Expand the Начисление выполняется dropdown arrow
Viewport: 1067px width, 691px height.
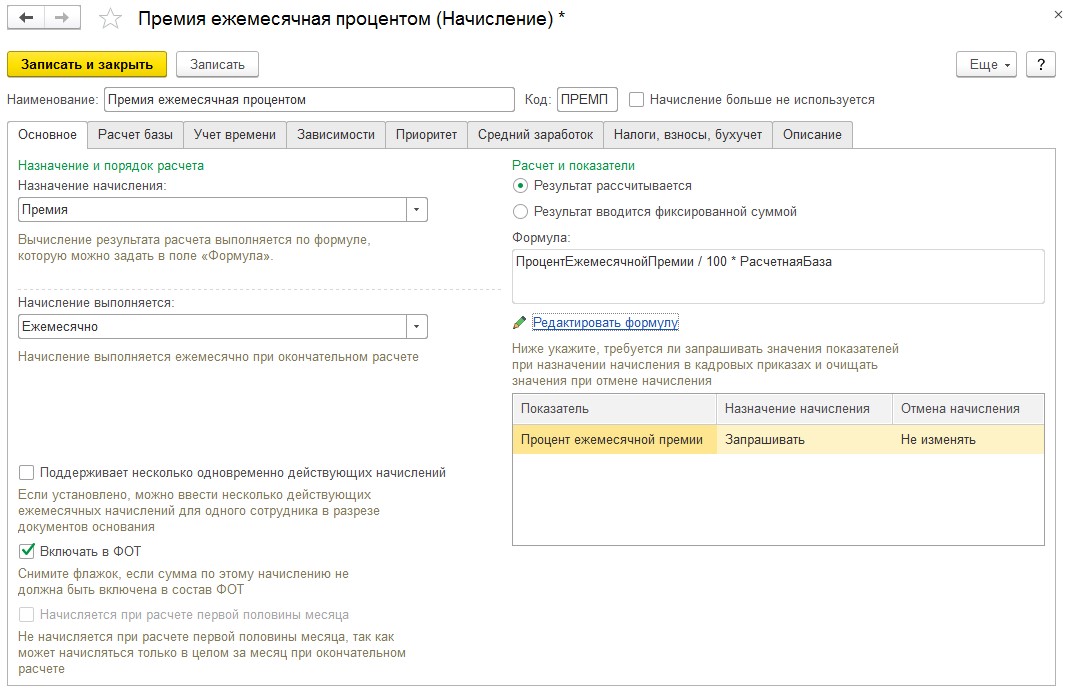click(x=416, y=327)
